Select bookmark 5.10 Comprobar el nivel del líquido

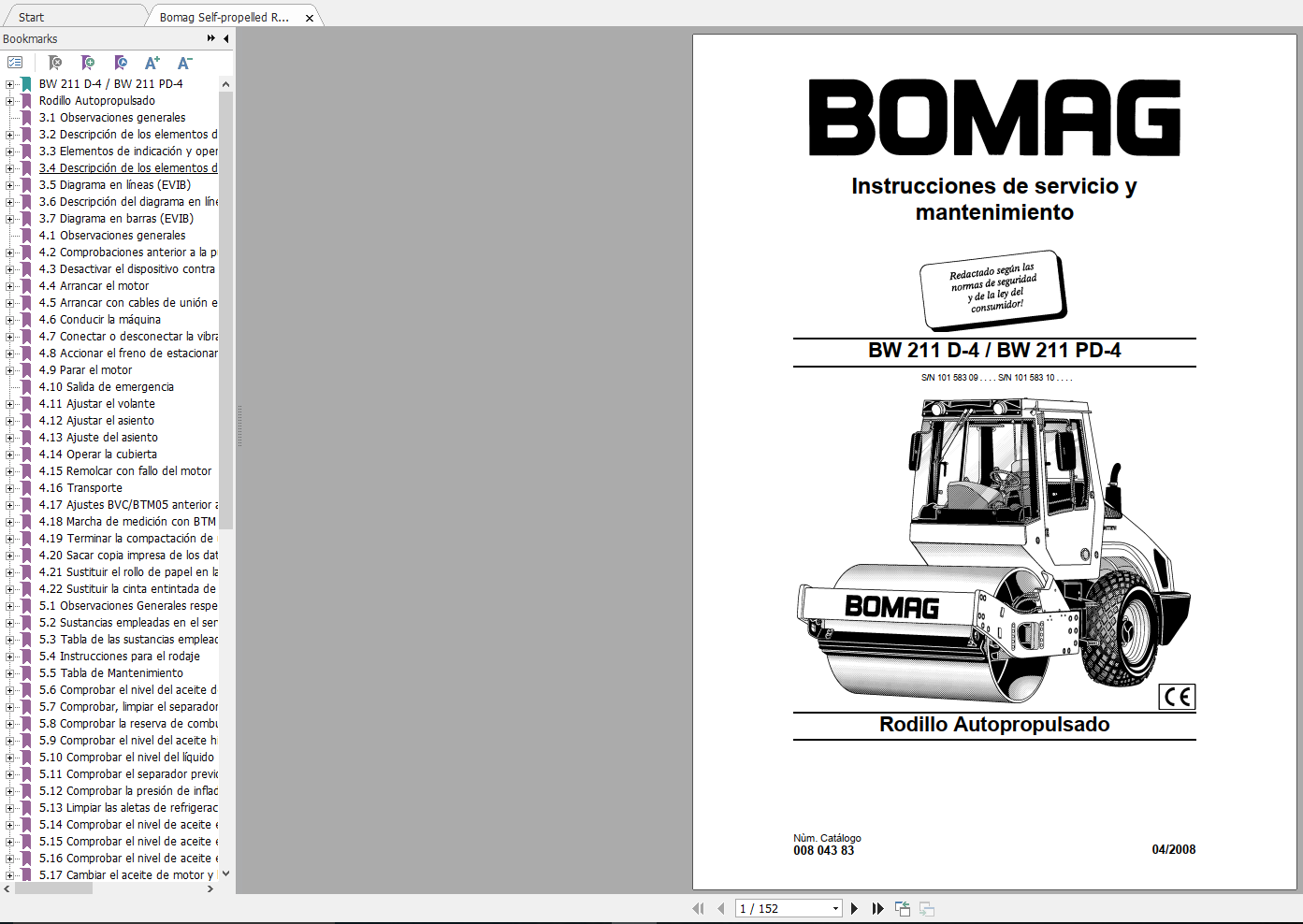(x=126, y=757)
